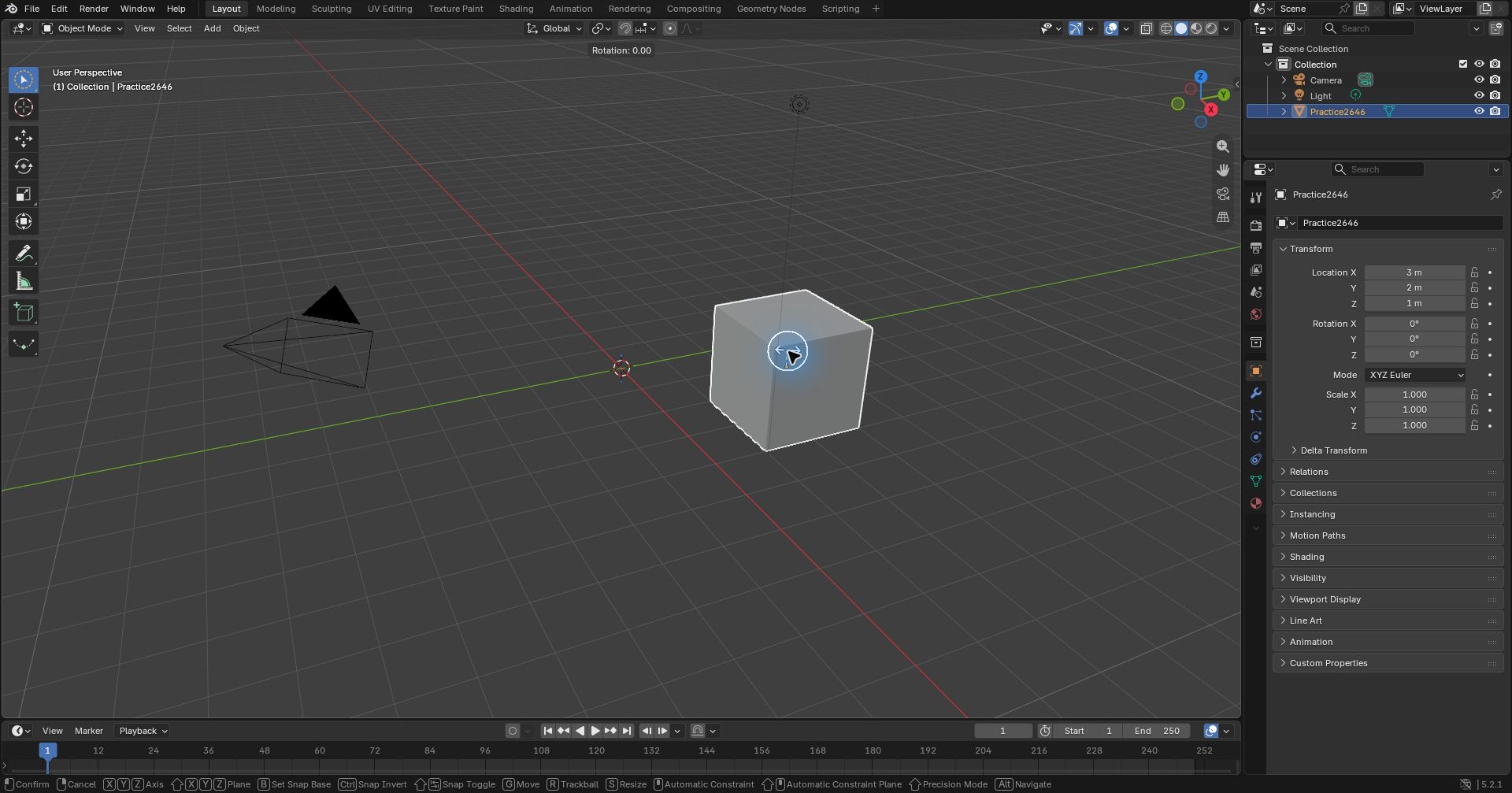Image resolution: width=1512 pixels, height=793 pixels.
Task: Toggle lock for Location X
Action: coord(1474,272)
